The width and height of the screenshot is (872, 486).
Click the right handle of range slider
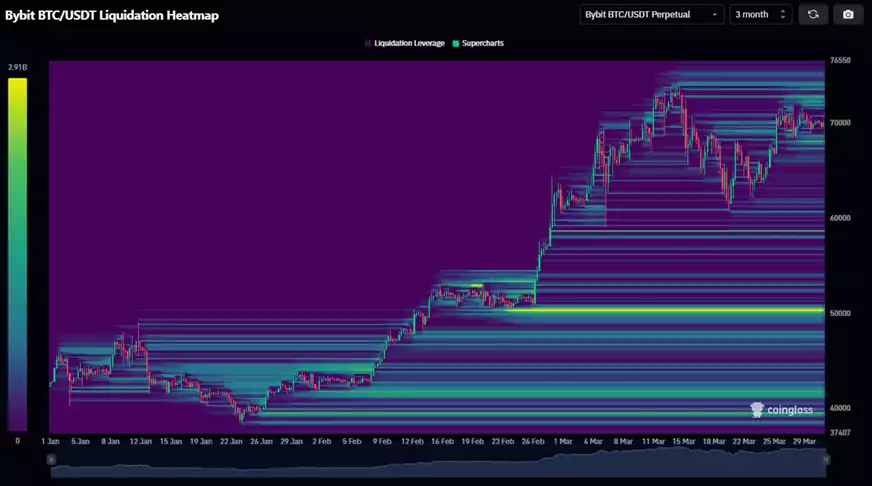click(x=826, y=459)
